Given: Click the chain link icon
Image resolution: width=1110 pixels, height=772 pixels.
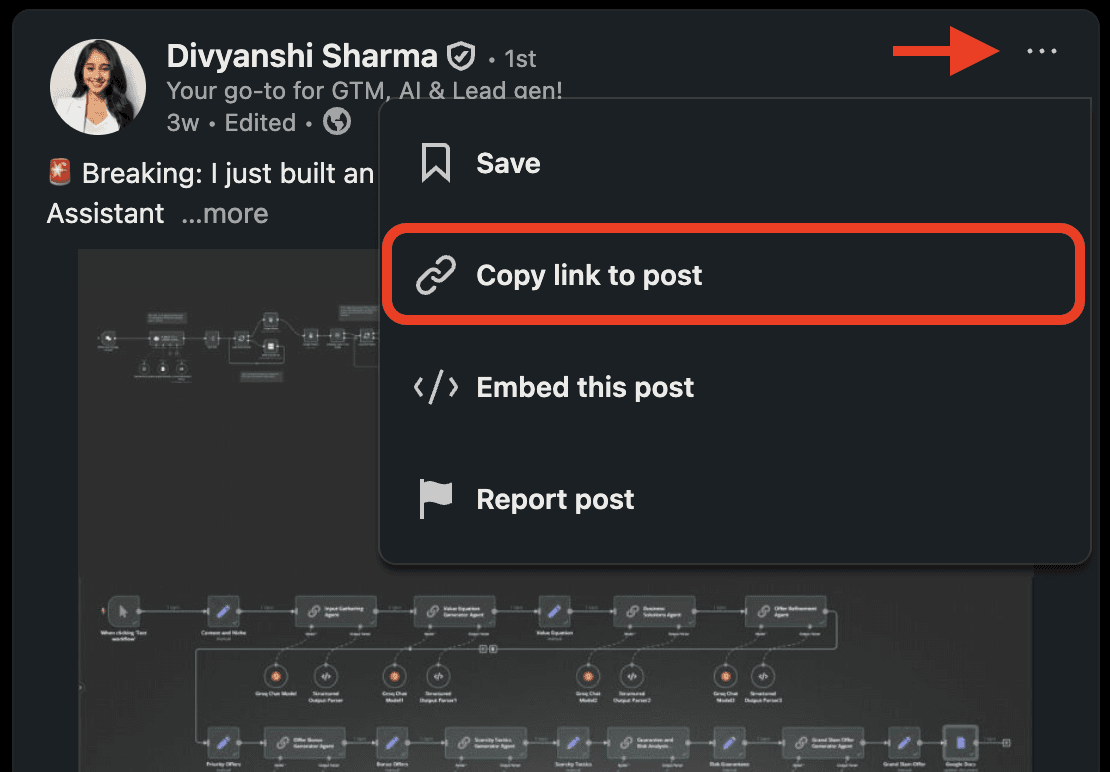Looking at the screenshot, I should (435, 275).
